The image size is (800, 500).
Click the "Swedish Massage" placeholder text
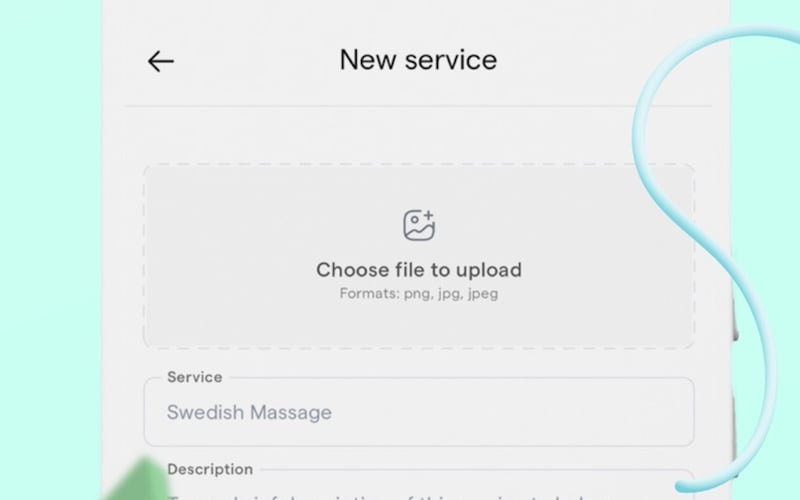pyautogui.click(x=249, y=412)
